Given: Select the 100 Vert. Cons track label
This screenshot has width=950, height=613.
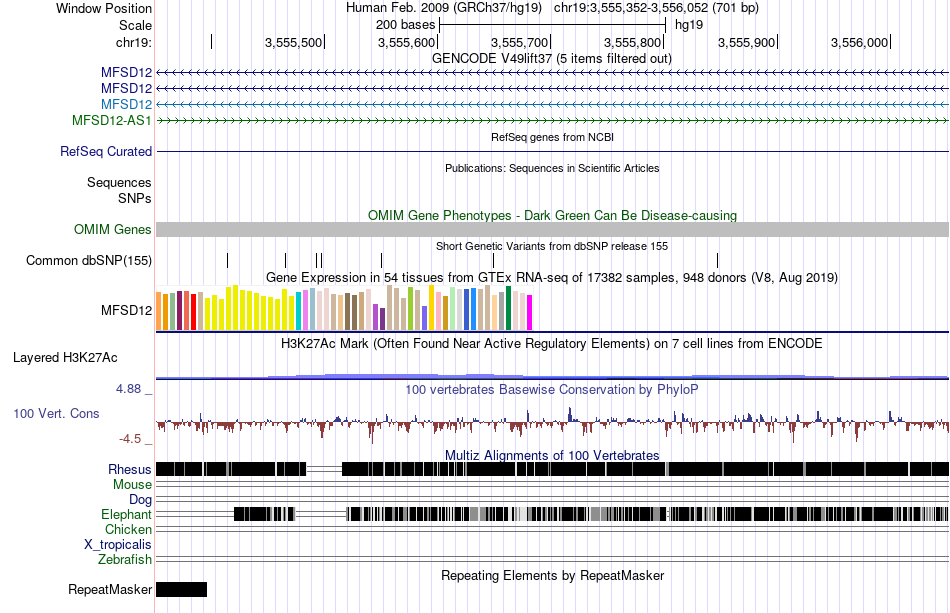Looking at the screenshot, I should pos(56,413).
